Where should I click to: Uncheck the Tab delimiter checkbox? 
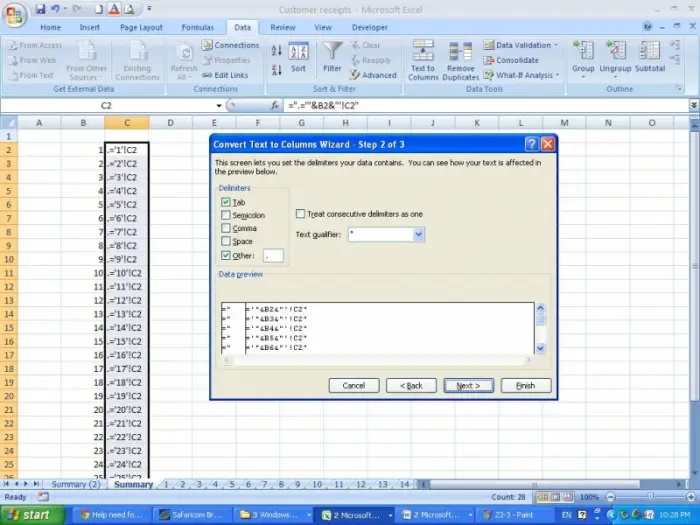click(225, 202)
